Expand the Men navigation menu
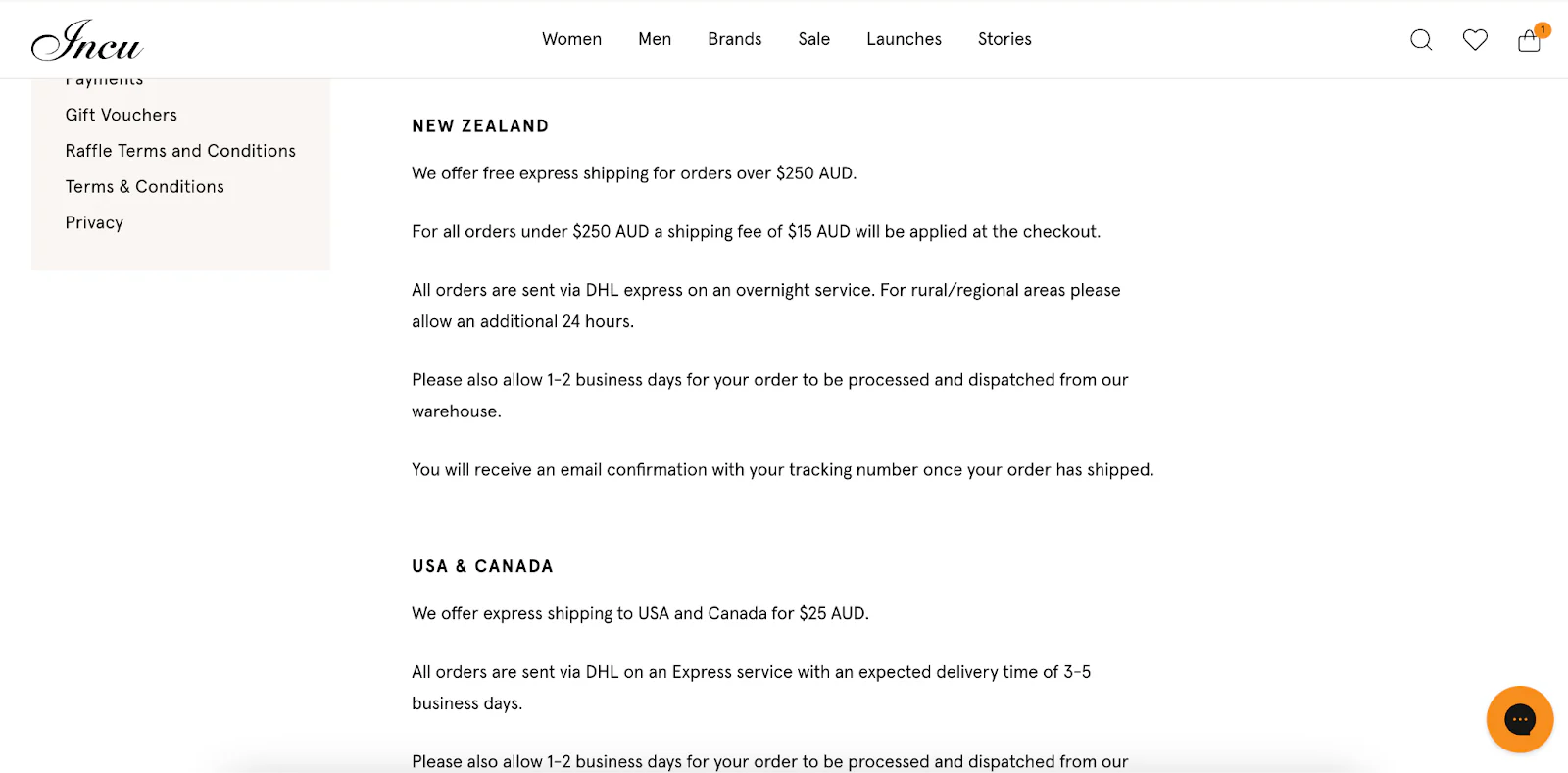The width and height of the screenshot is (1568, 773). coord(654,39)
